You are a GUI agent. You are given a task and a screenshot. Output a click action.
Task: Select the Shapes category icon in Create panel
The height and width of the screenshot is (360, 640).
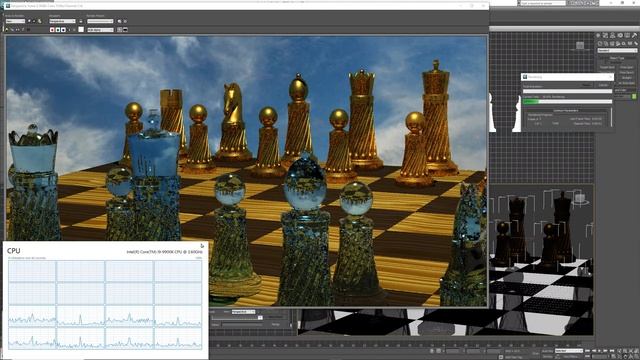606,44
